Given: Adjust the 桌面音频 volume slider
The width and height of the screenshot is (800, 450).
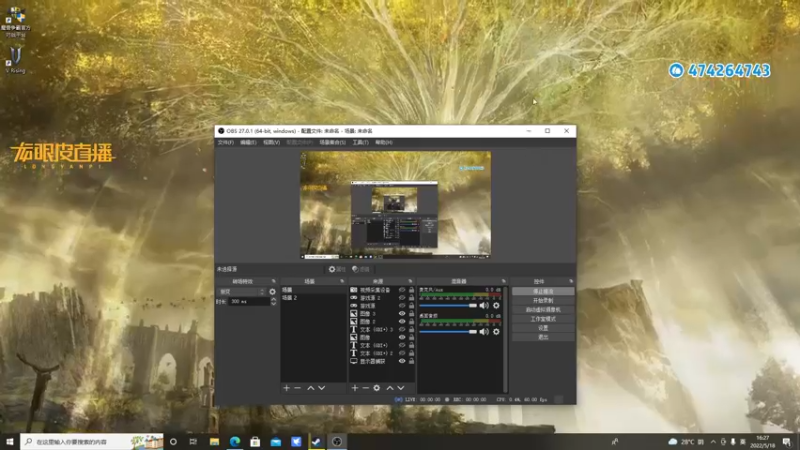Looking at the screenshot, I should click(x=448, y=332).
